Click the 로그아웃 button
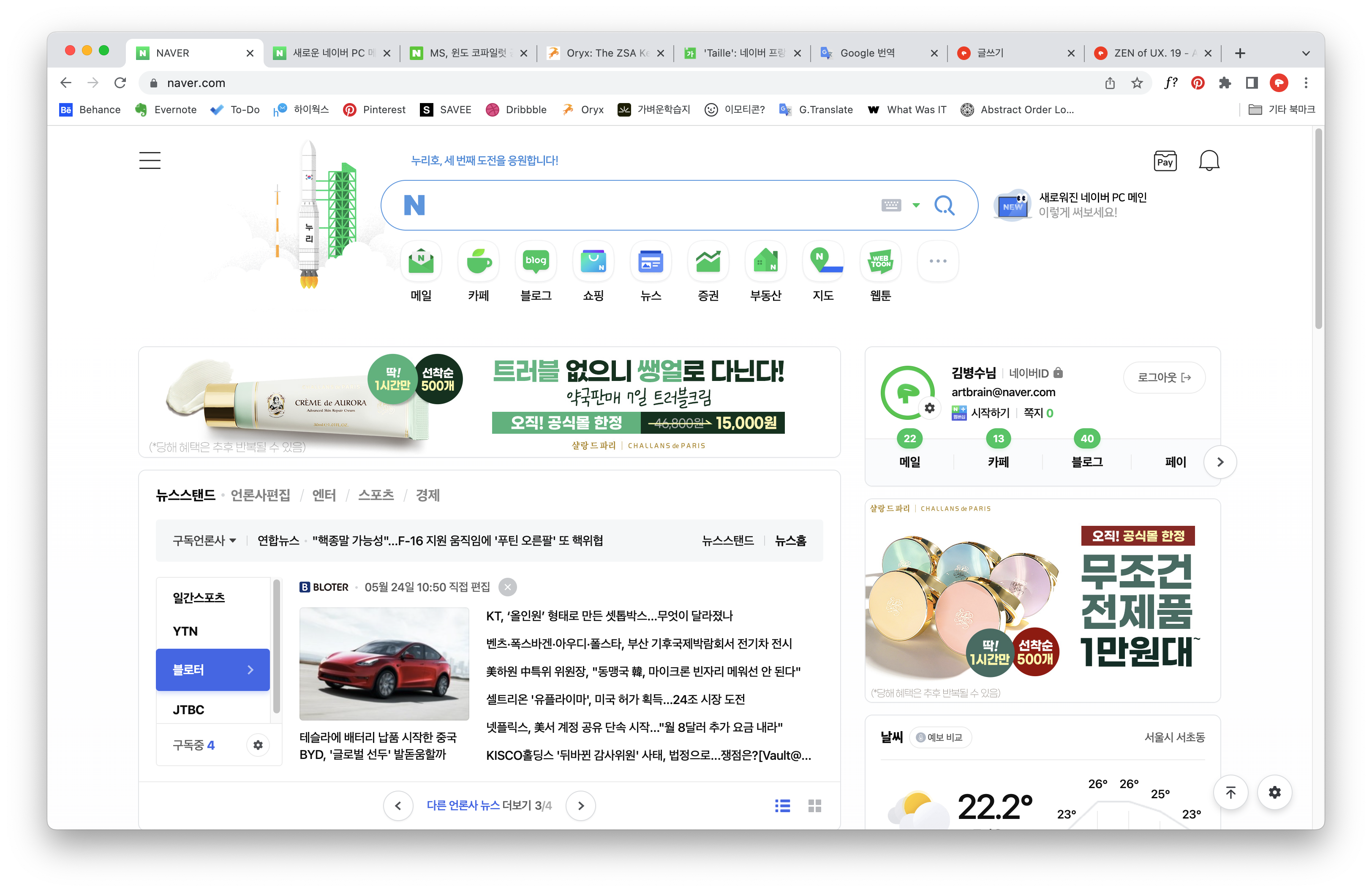 [1164, 378]
